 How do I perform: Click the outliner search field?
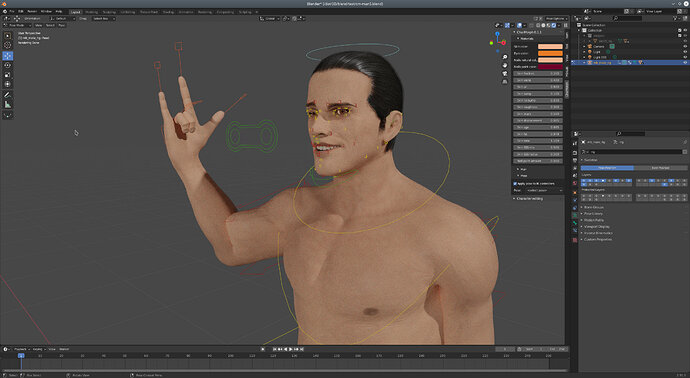628,18
